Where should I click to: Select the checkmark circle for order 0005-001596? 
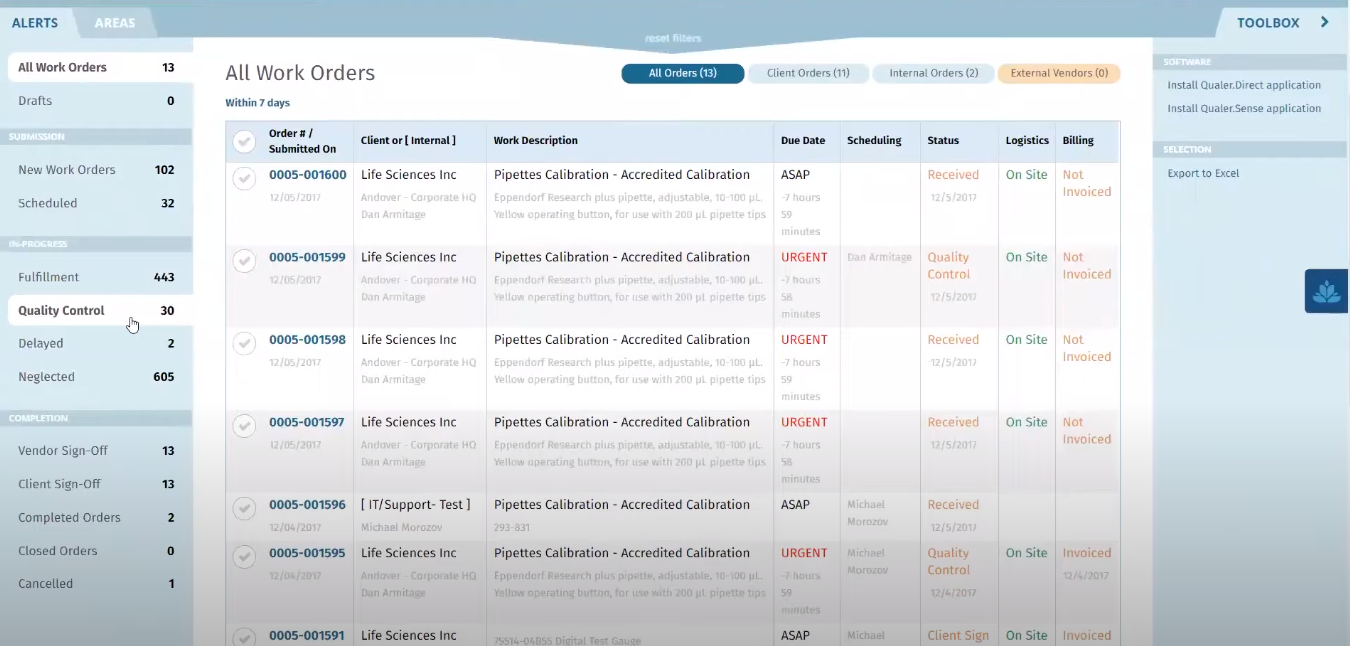244,508
